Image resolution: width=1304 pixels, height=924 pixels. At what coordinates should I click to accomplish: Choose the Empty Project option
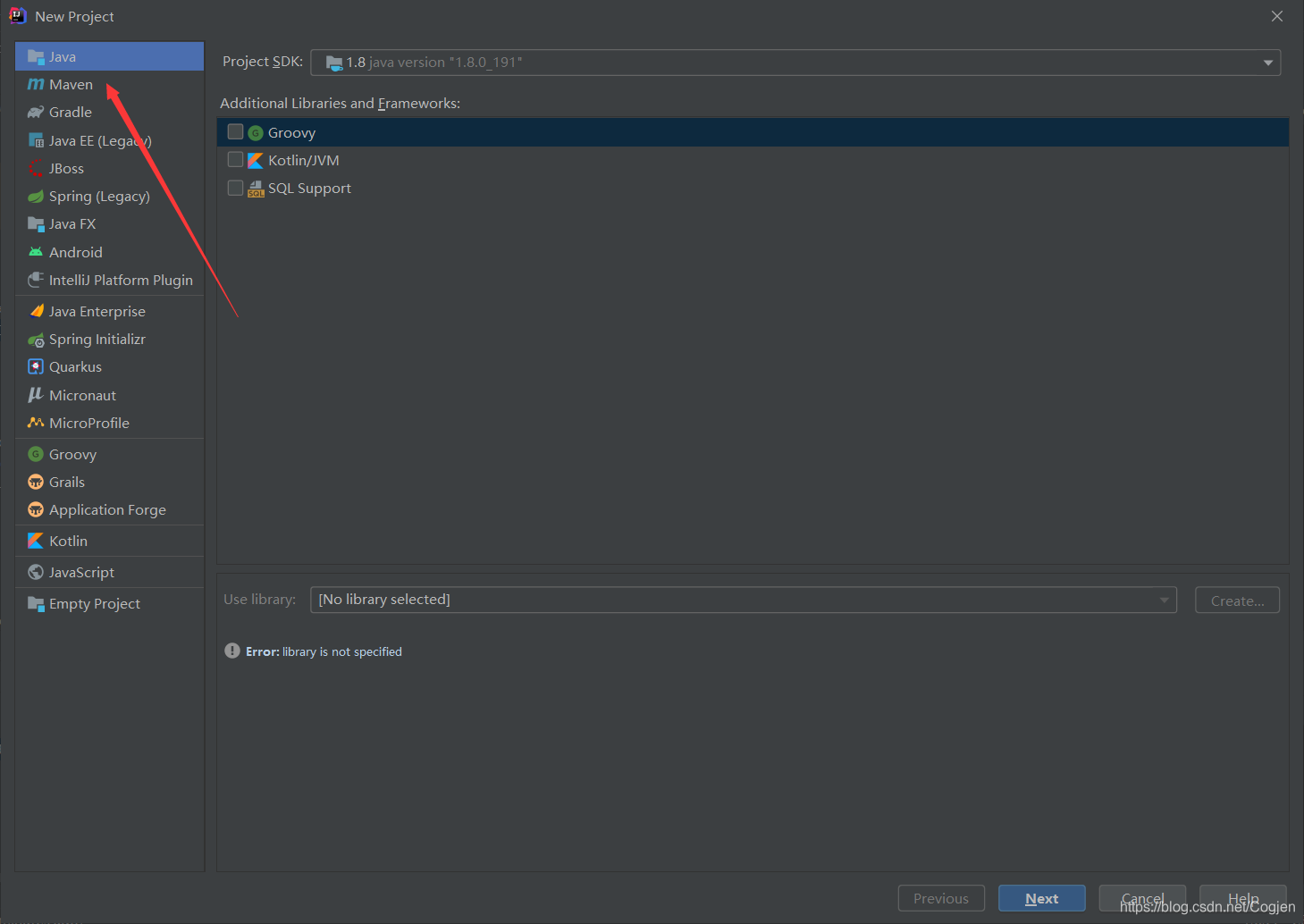110,603
